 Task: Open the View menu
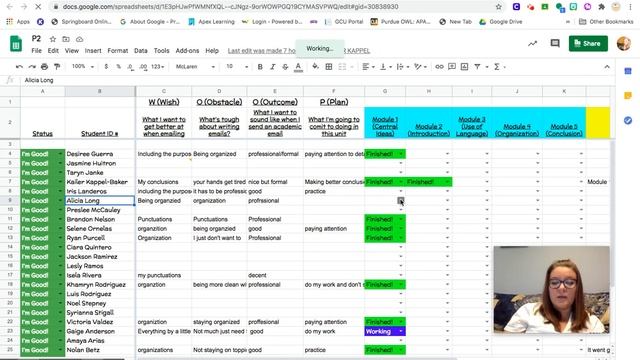pos(71,51)
